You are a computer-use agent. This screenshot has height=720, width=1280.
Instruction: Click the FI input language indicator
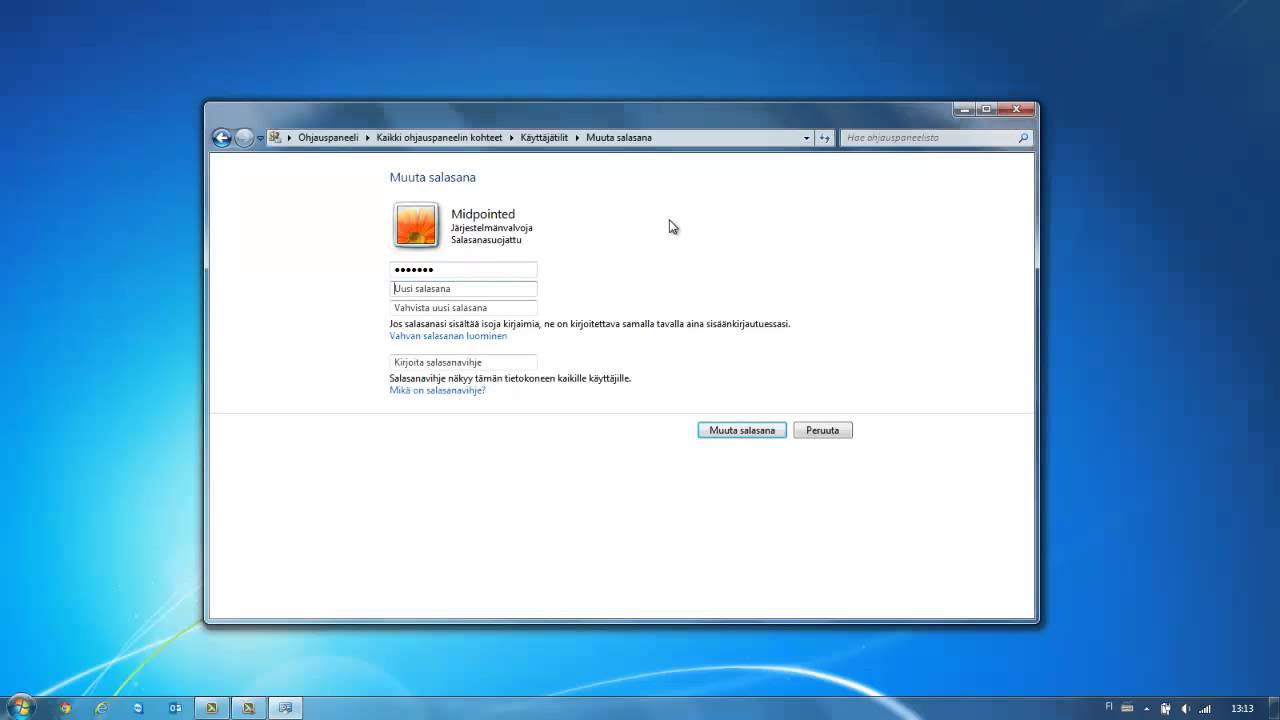[1109, 707]
